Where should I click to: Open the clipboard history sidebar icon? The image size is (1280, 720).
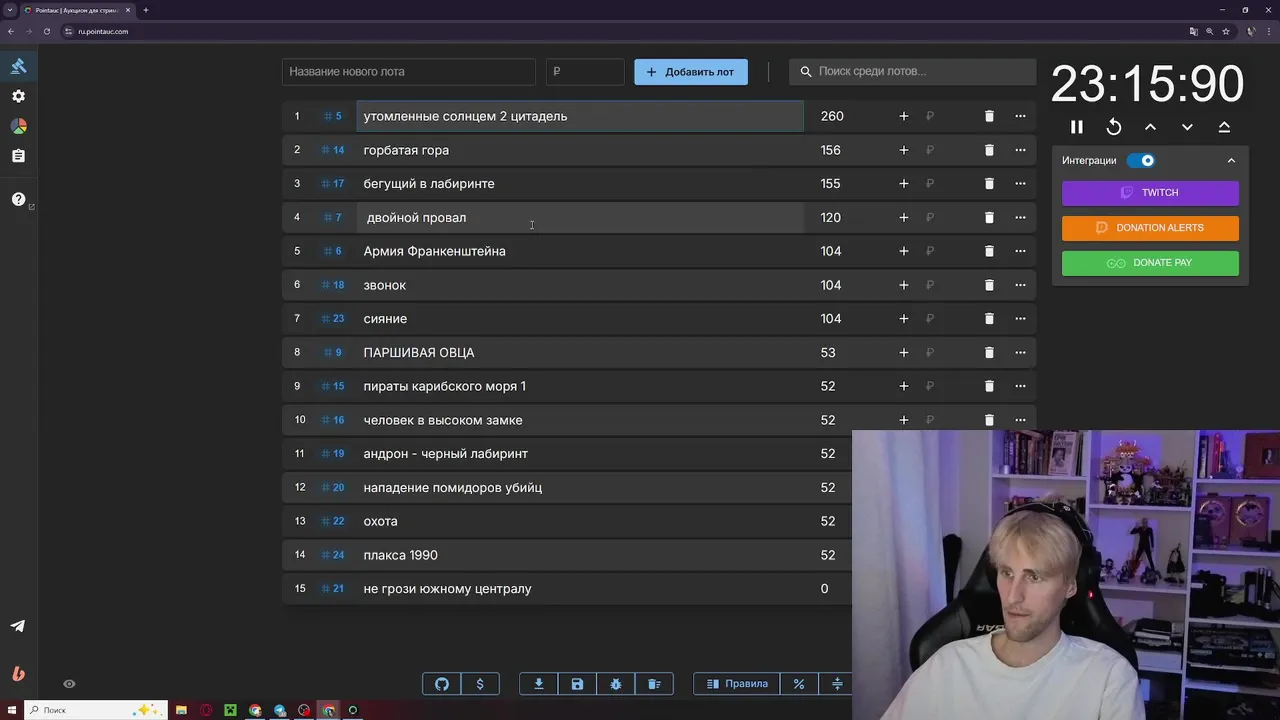click(x=18, y=156)
